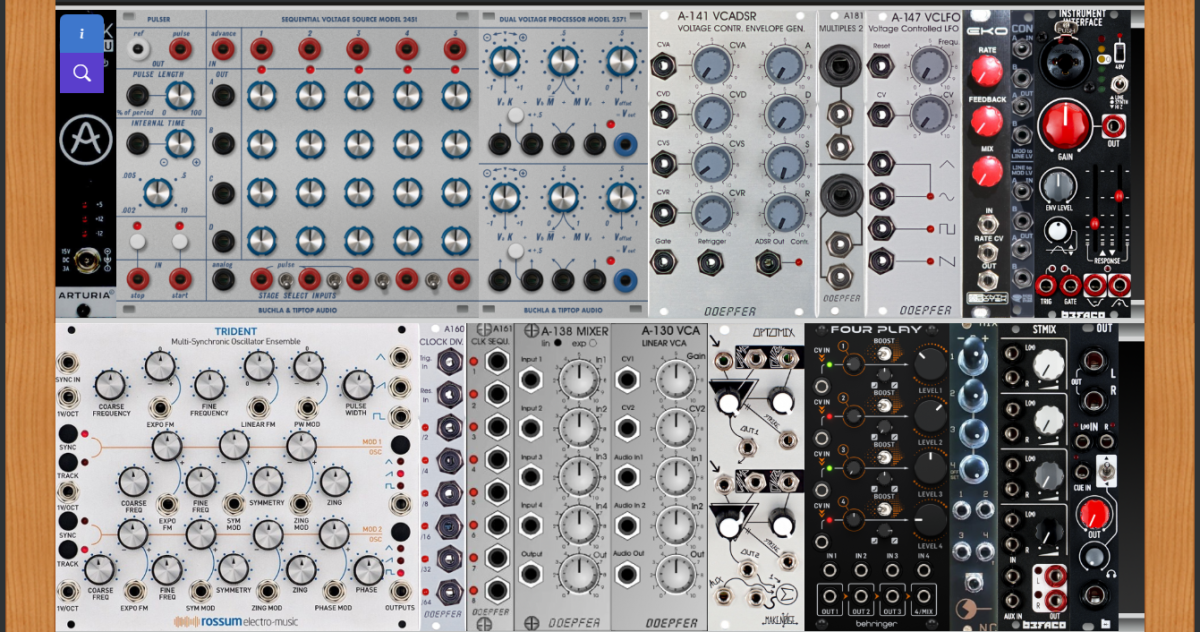Click the red start input jack
1200x632 pixels.
tap(180, 277)
